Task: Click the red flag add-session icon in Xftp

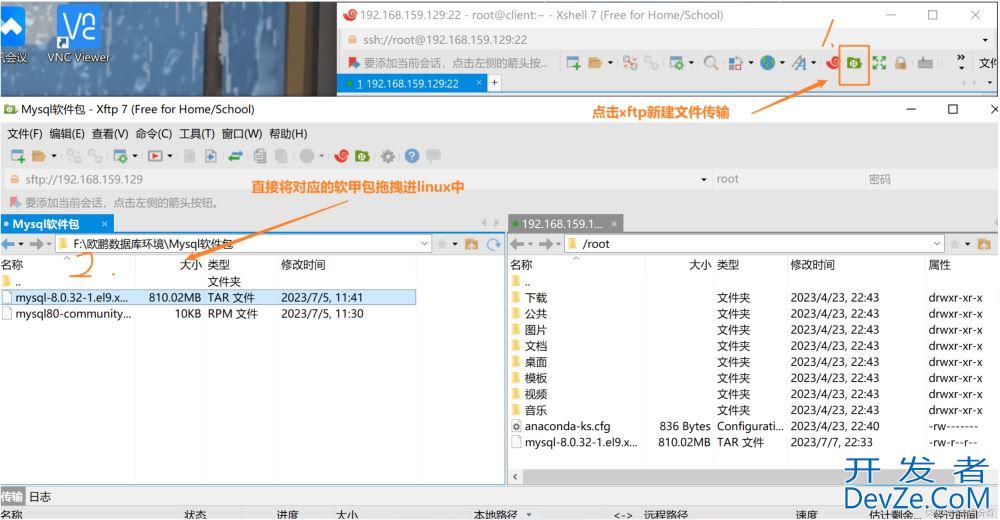Action: coord(15,203)
